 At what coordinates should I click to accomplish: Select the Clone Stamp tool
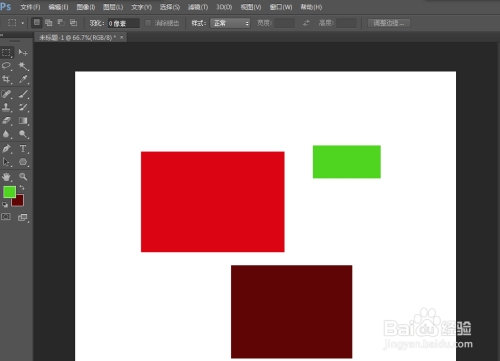click(x=6, y=107)
